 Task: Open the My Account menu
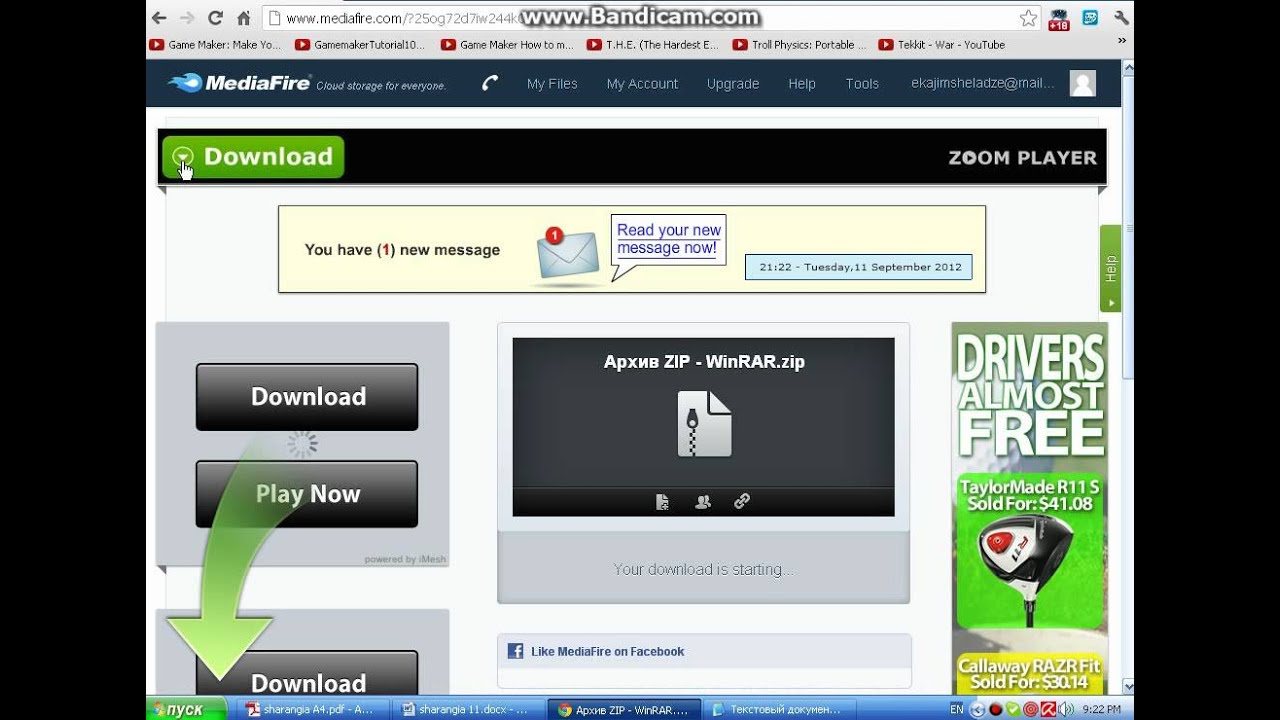[642, 84]
